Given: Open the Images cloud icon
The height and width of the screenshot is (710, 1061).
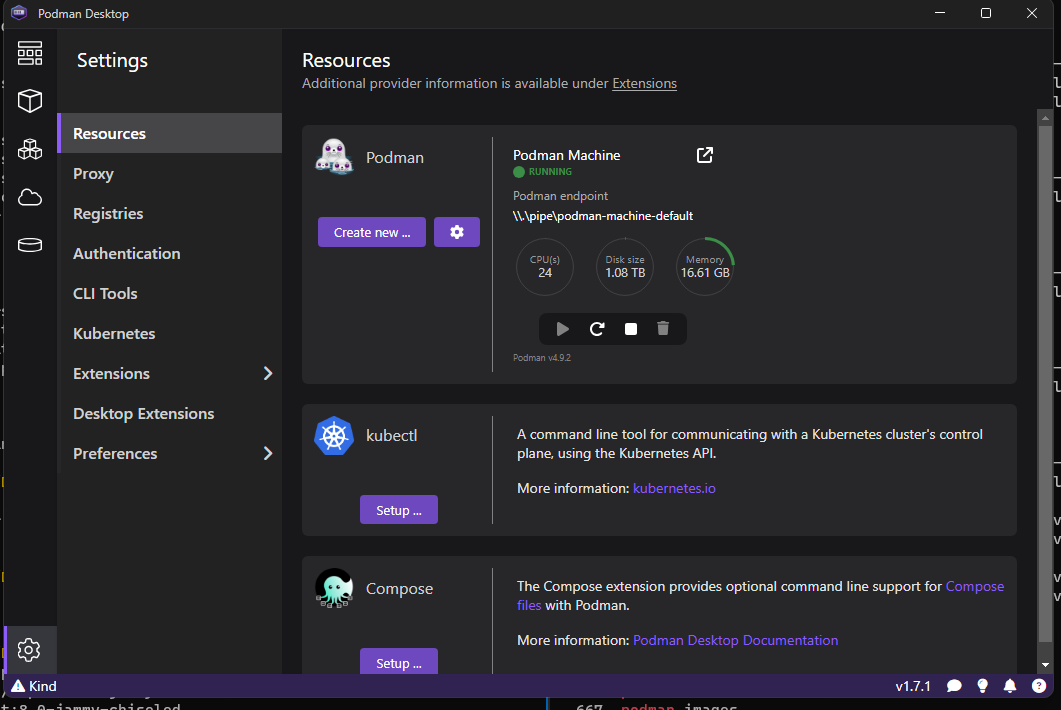Looking at the screenshot, I should 30,197.
